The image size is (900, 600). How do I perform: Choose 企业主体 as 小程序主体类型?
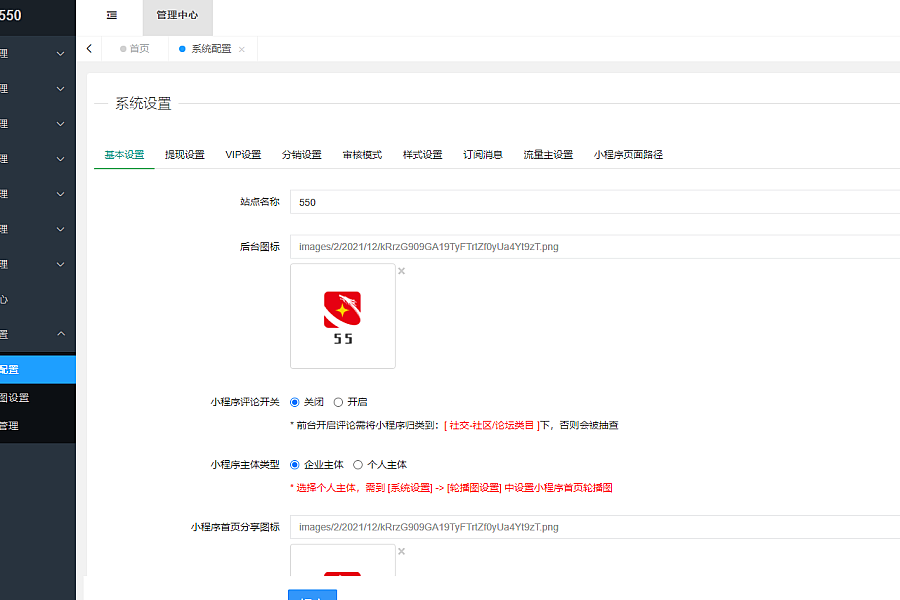pos(295,464)
